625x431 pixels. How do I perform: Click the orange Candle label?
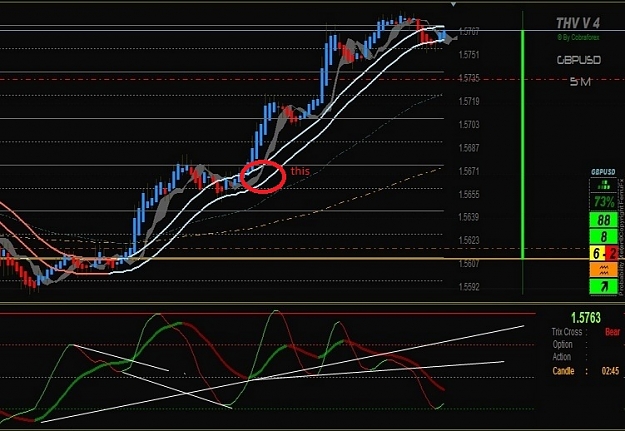pos(563,371)
